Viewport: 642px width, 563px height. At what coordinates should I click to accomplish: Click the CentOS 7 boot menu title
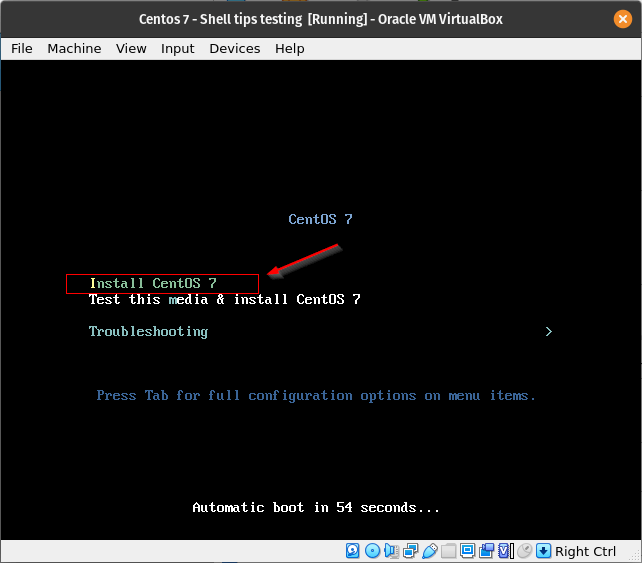click(320, 219)
